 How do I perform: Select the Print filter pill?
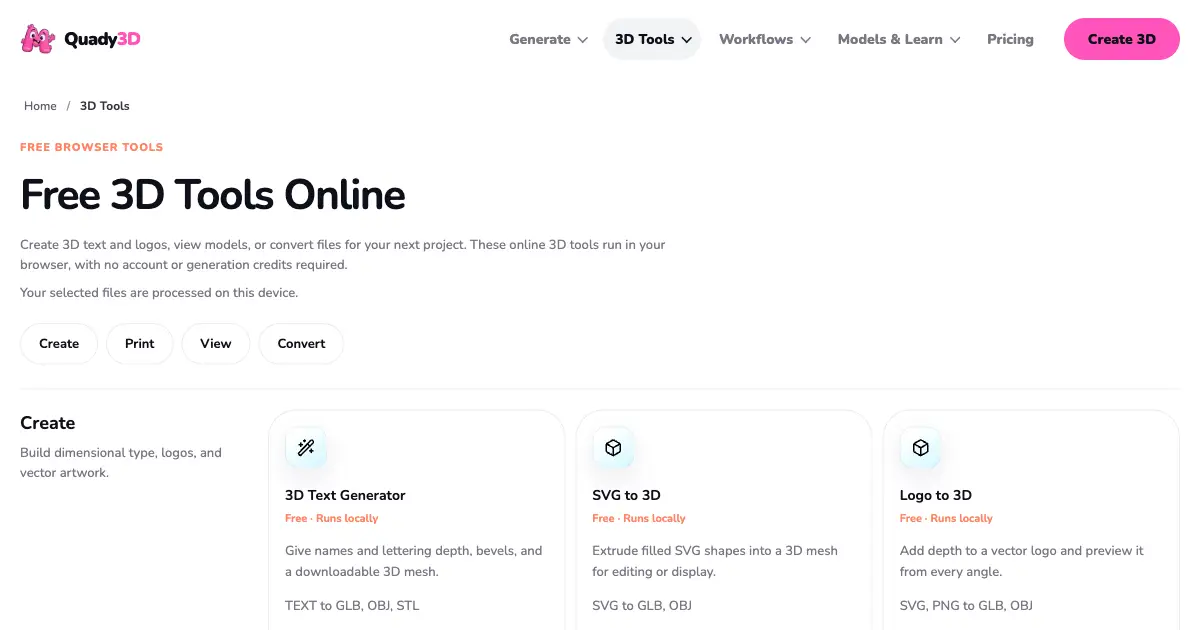pyautogui.click(x=140, y=343)
